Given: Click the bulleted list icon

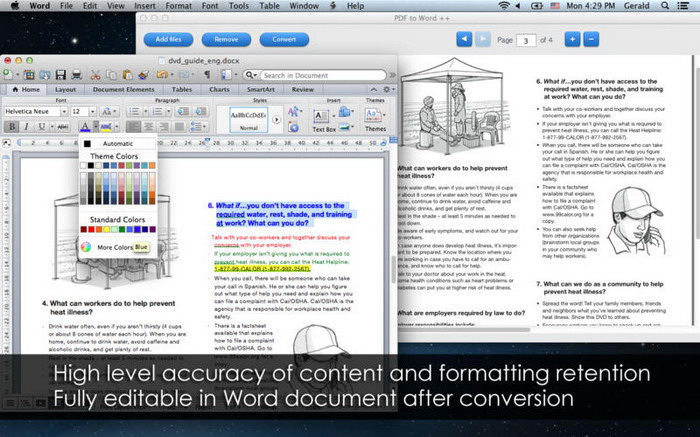Looking at the screenshot, I should [x=134, y=111].
